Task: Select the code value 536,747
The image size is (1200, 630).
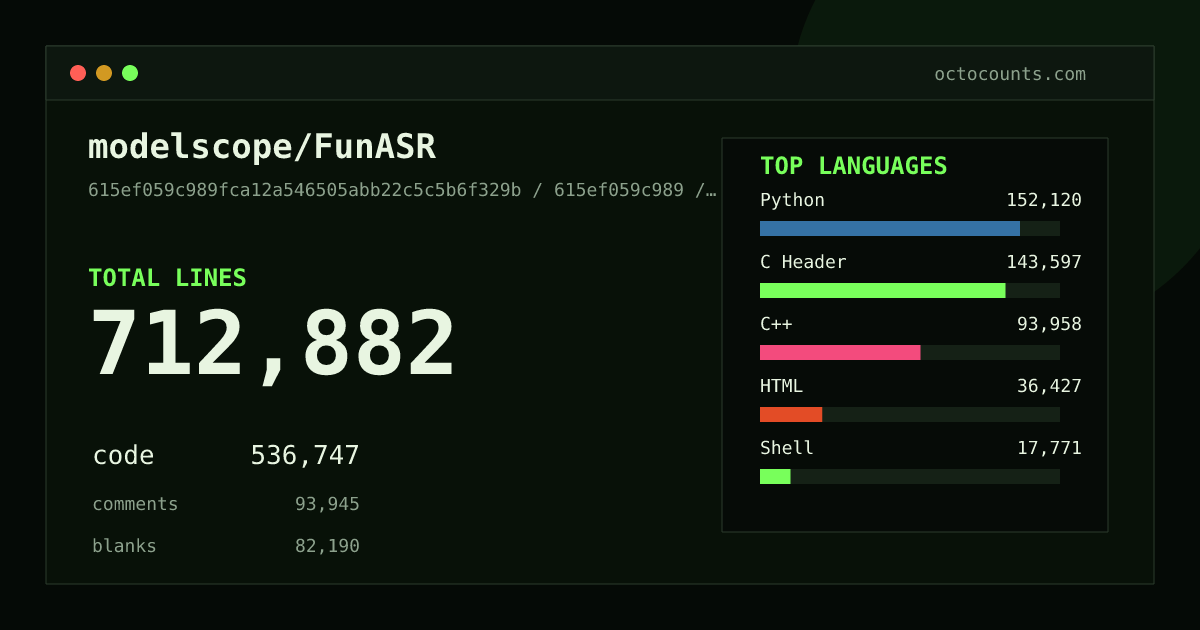Action: pyautogui.click(x=305, y=456)
